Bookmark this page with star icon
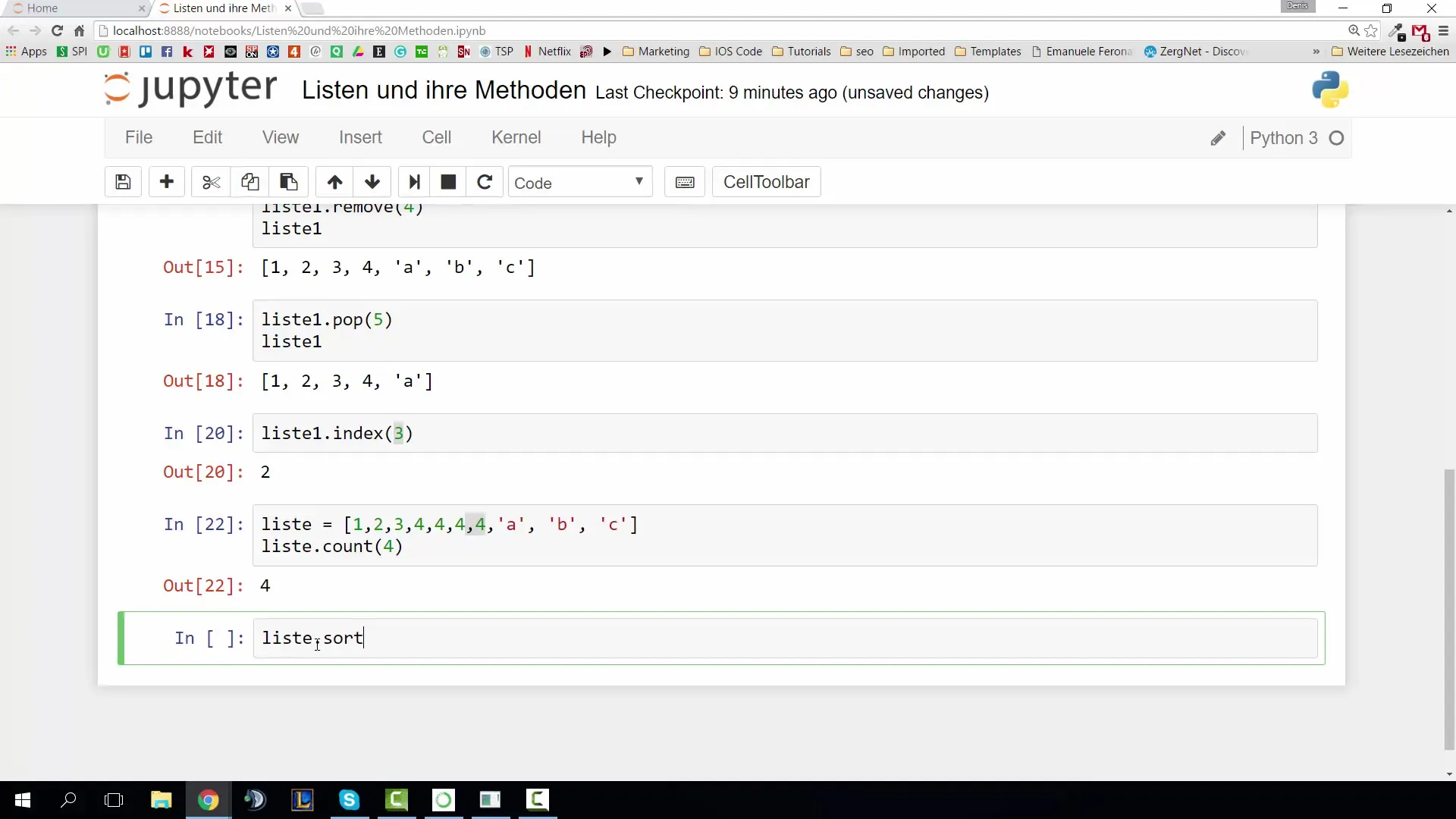Viewport: 1456px width, 819px height. [x=1371, y=30]
